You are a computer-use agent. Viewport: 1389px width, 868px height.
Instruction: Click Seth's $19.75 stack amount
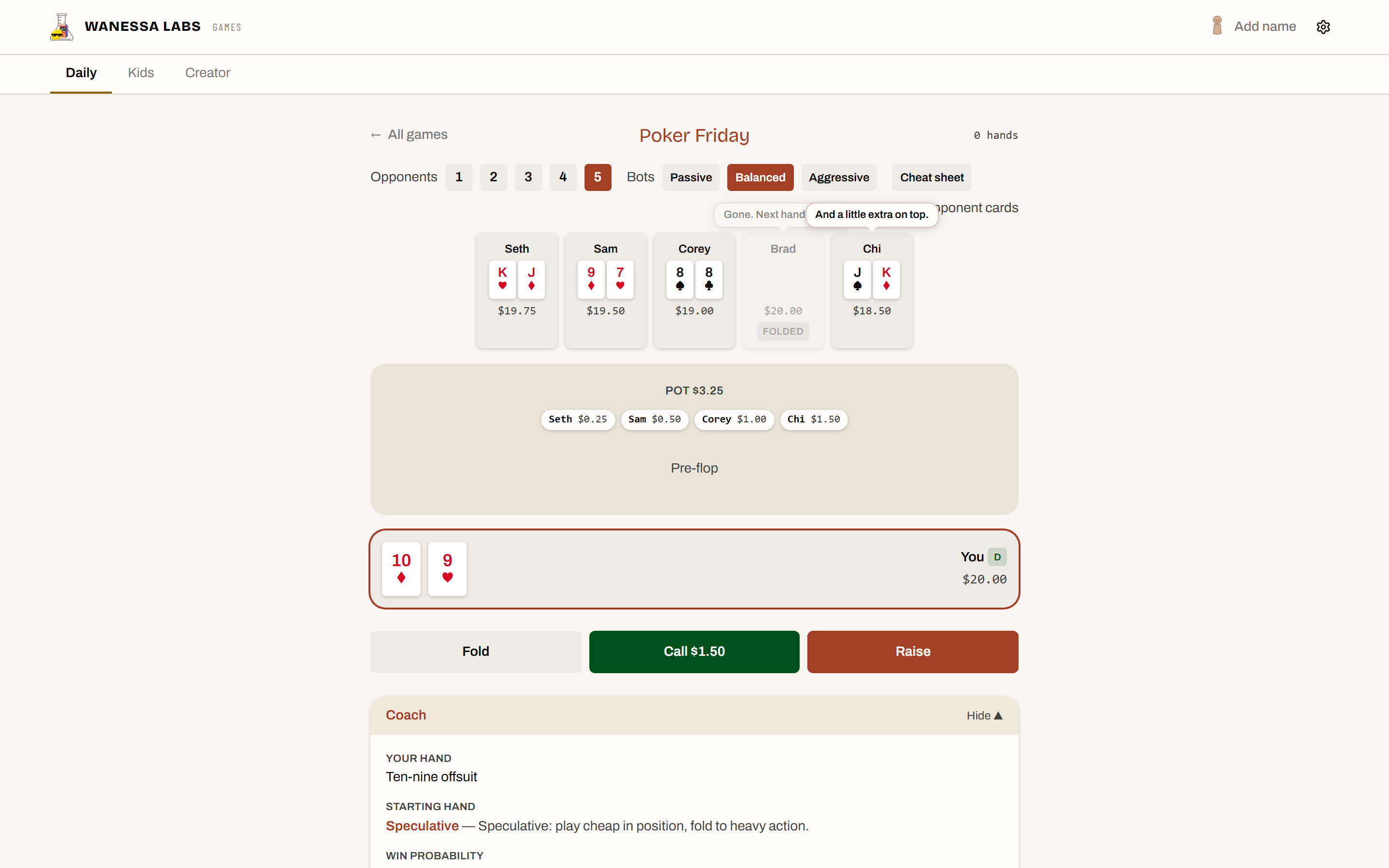tap(517, 311)
